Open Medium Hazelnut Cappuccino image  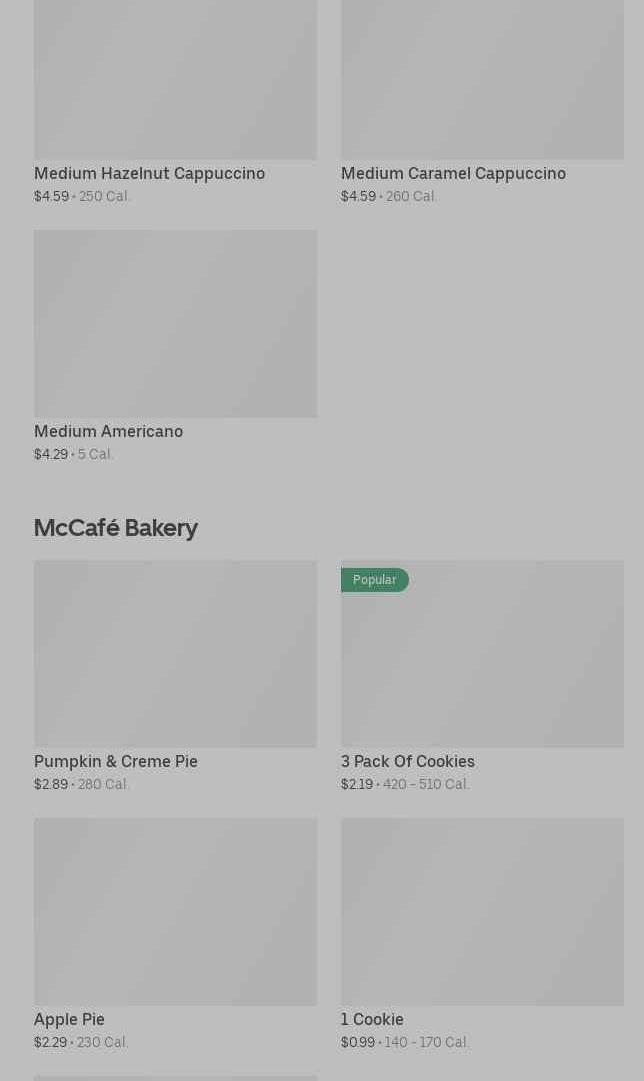coord(175,80)
